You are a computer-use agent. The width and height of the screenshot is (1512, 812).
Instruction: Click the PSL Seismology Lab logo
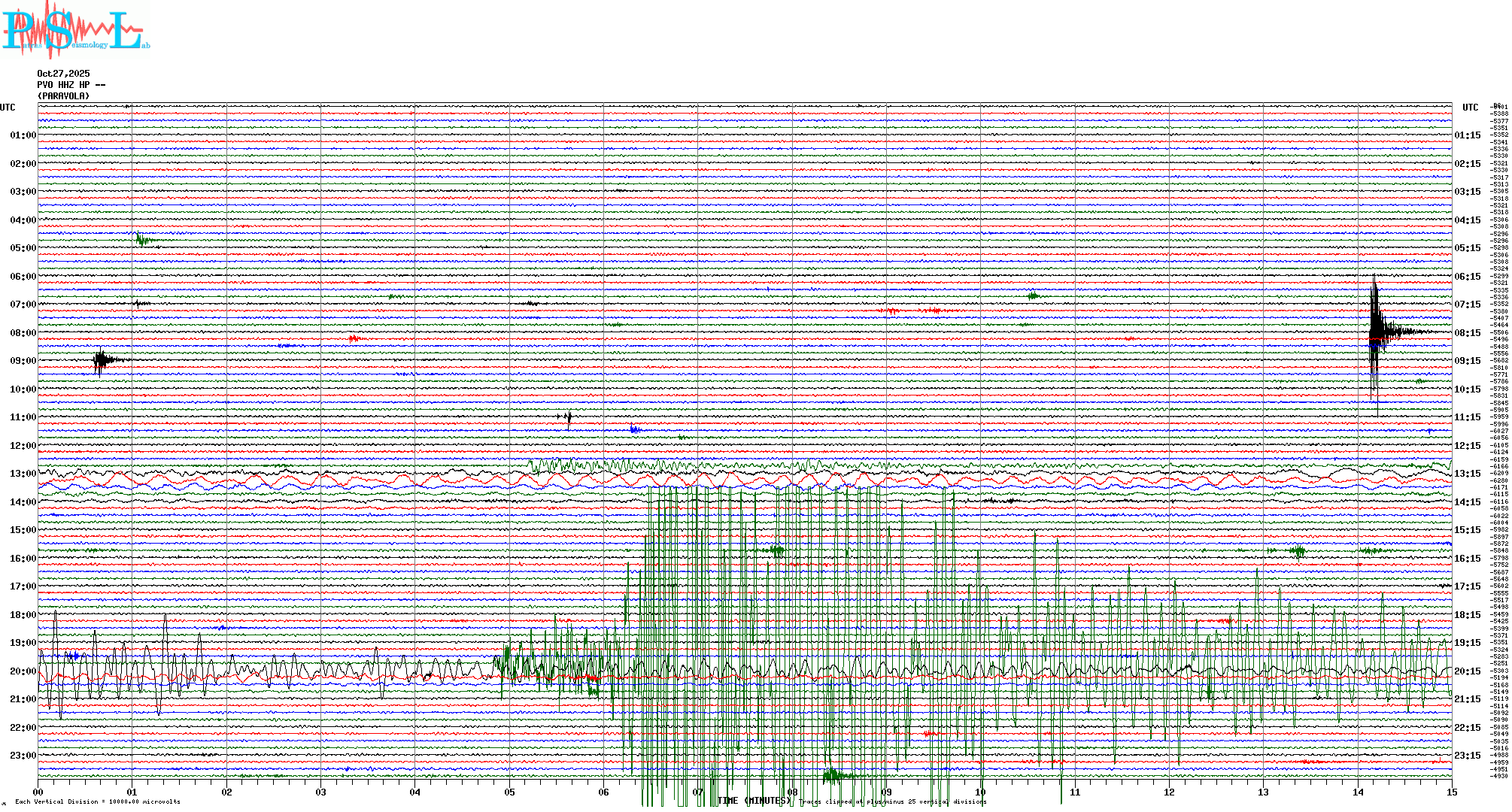(75, 30)
